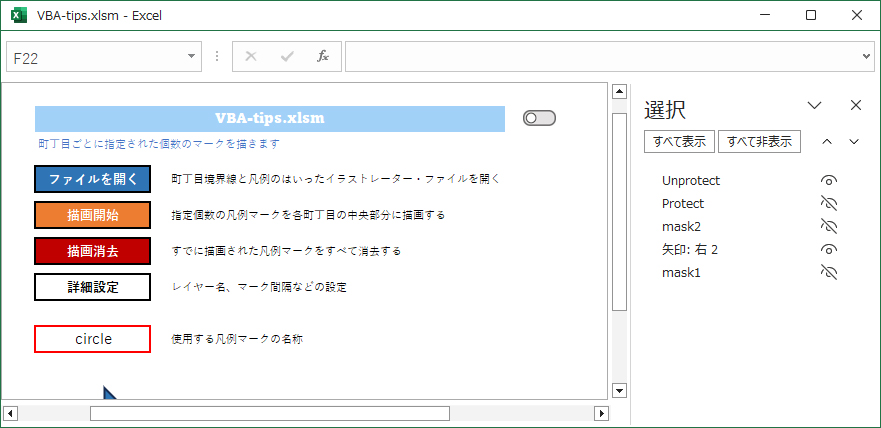
Task: Flip the toggle switch beside VBA-tips.xlsm title
Action: click(539, 119)
